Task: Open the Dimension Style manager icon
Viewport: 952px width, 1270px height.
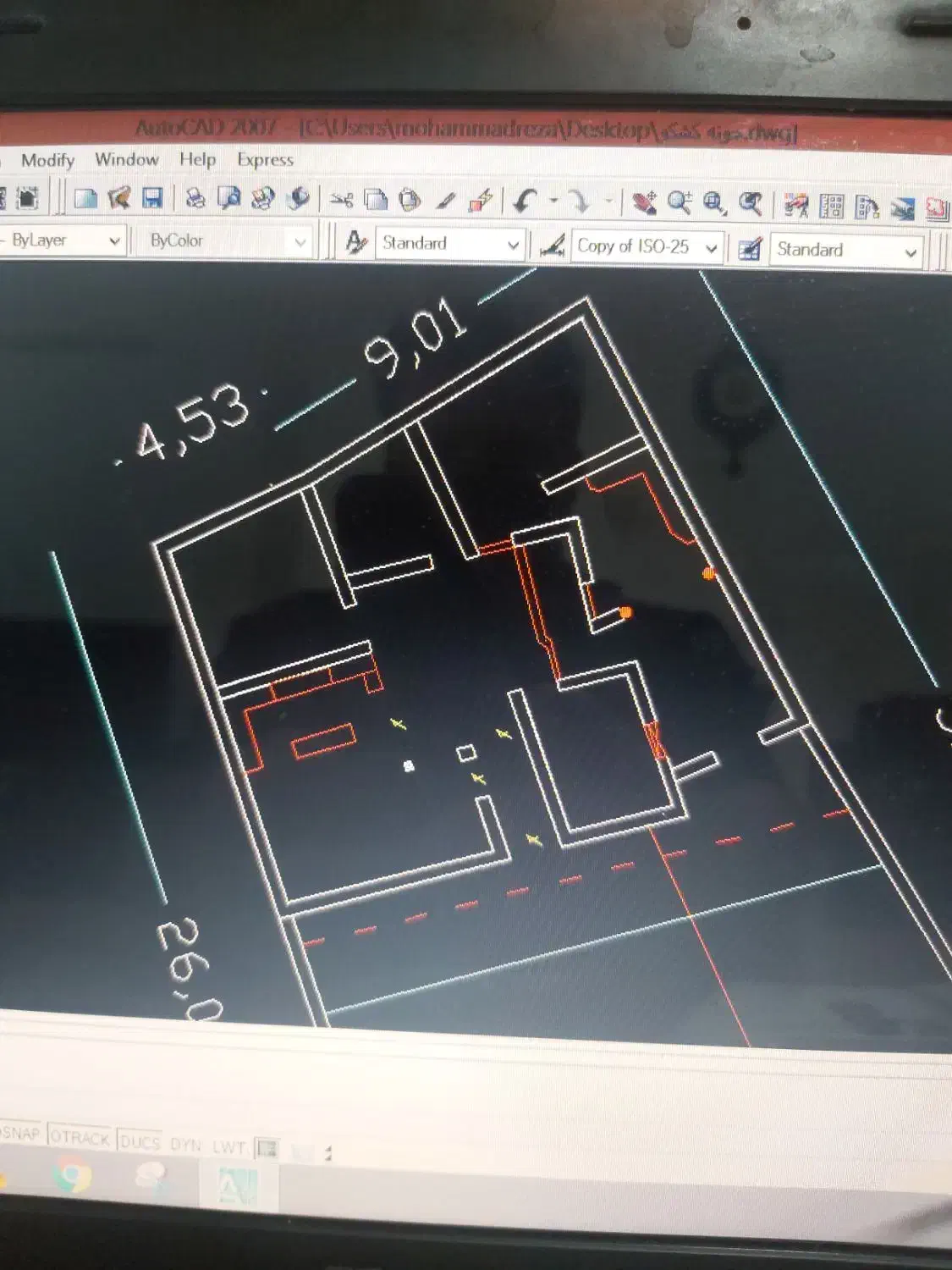Action: coord(553,246)
